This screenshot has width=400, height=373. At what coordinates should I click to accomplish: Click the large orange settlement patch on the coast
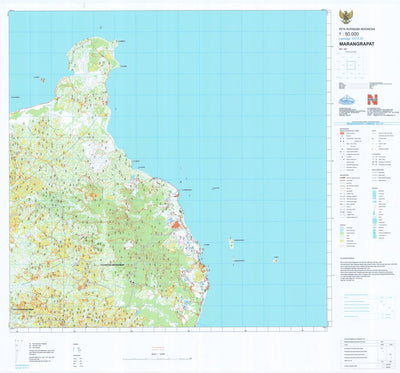(x=175, y=225)
